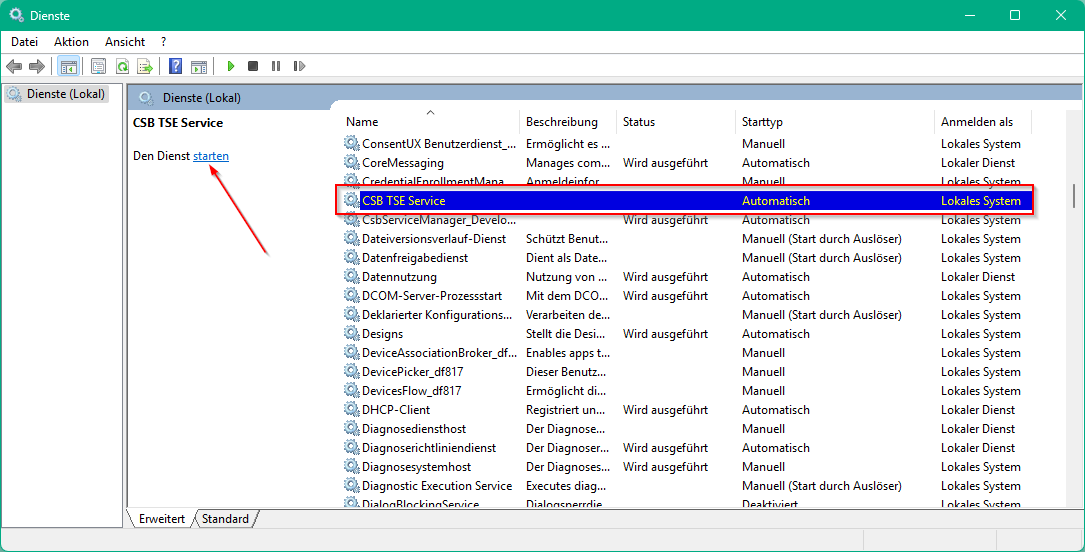1085x552 pixels.
Task: Click the gear icon of Datennutzung service
Action: coord(352,277)
